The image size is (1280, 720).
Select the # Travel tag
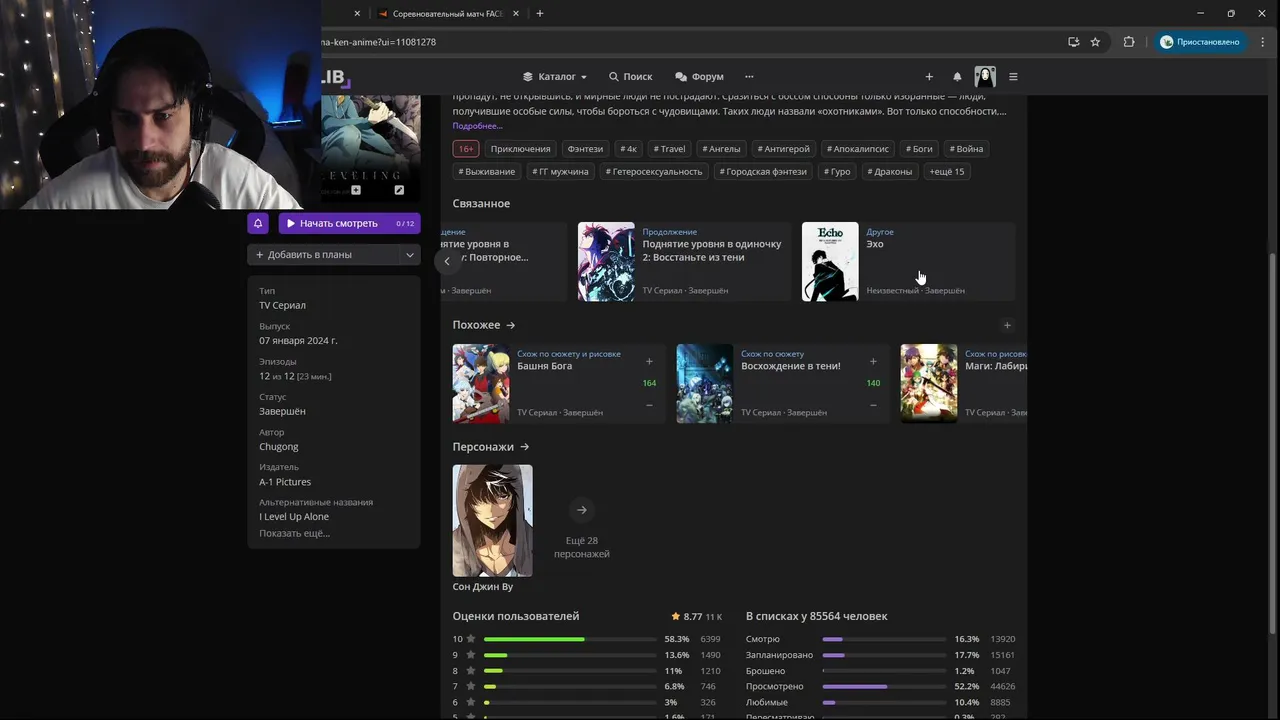point(670,149)
